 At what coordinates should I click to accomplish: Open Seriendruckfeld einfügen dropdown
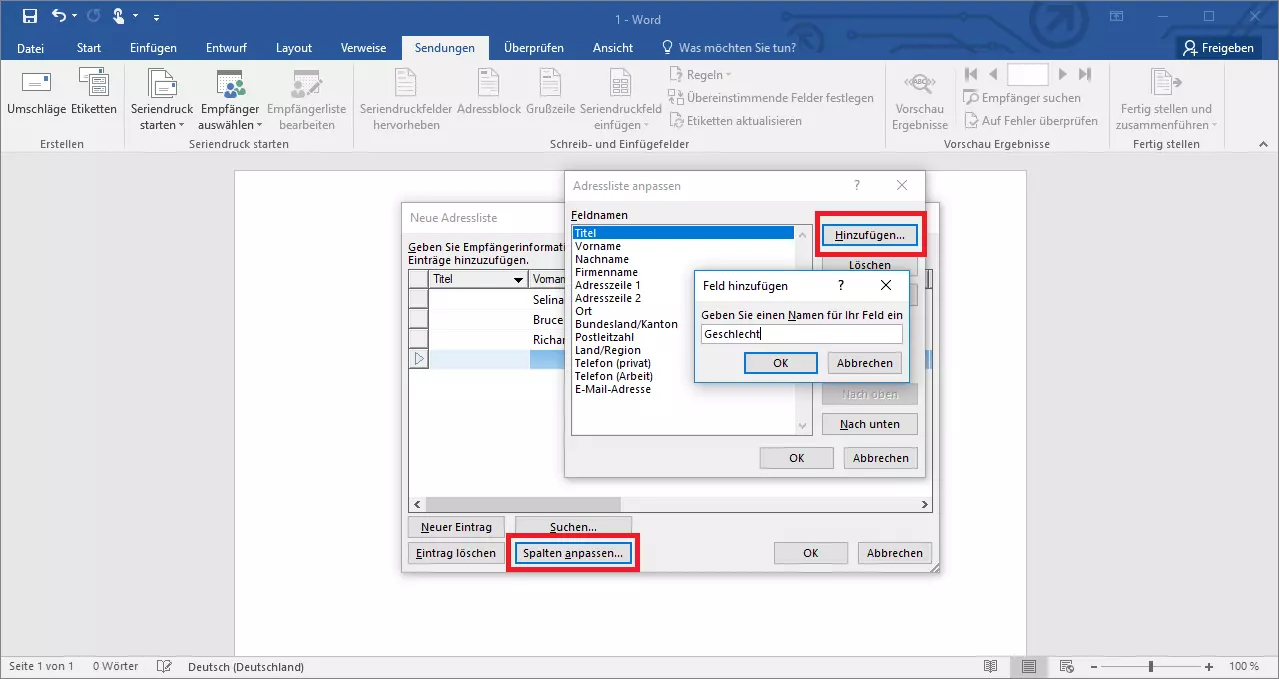click(x=620, y=101)
